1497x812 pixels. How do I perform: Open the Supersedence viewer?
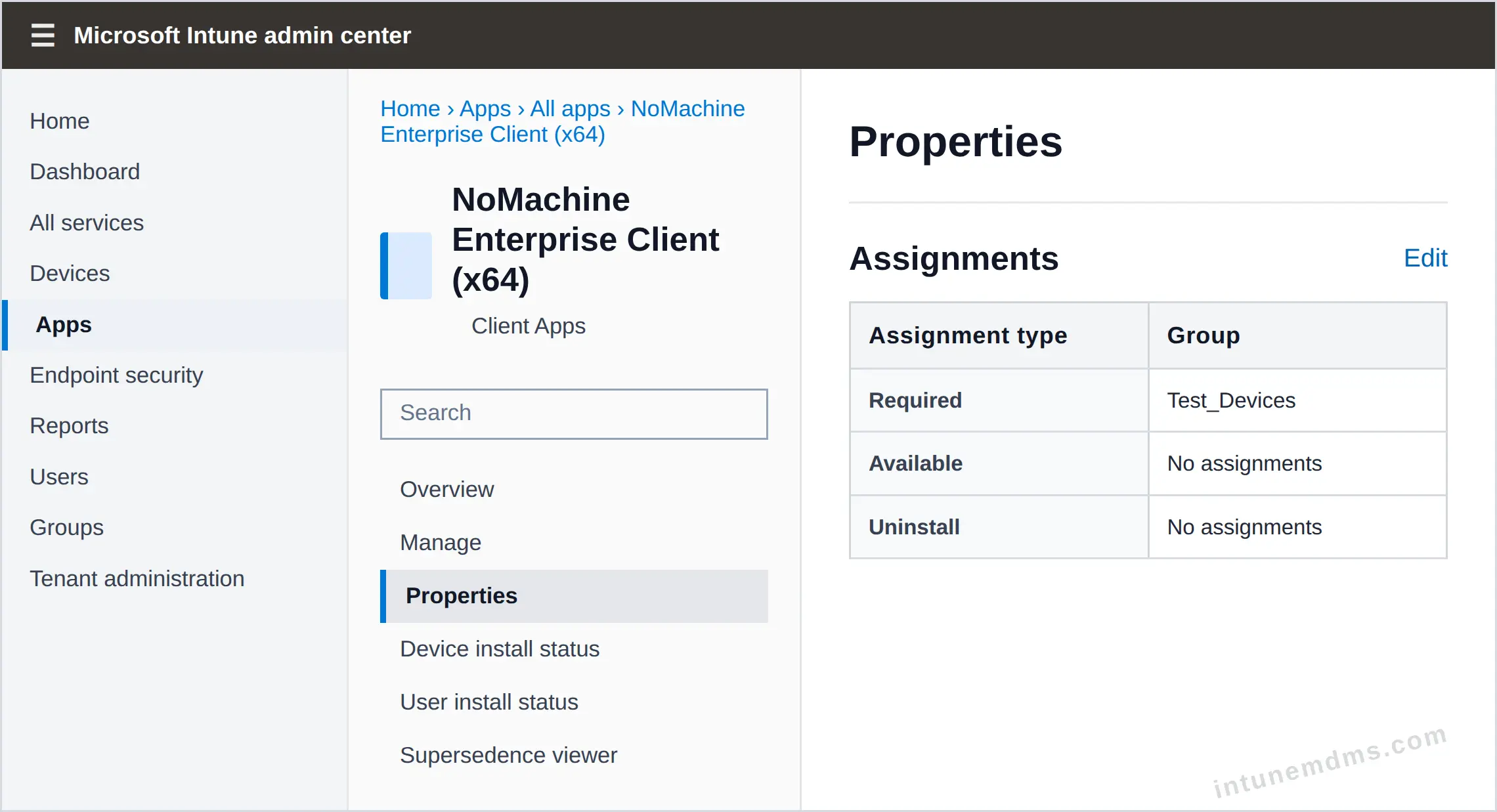[x=508, y=755]
